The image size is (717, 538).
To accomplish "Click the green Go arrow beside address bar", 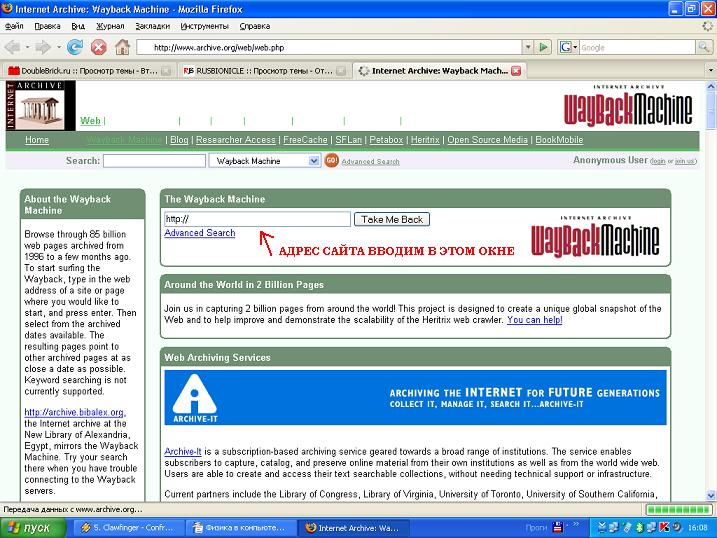I will click(543, 47).
